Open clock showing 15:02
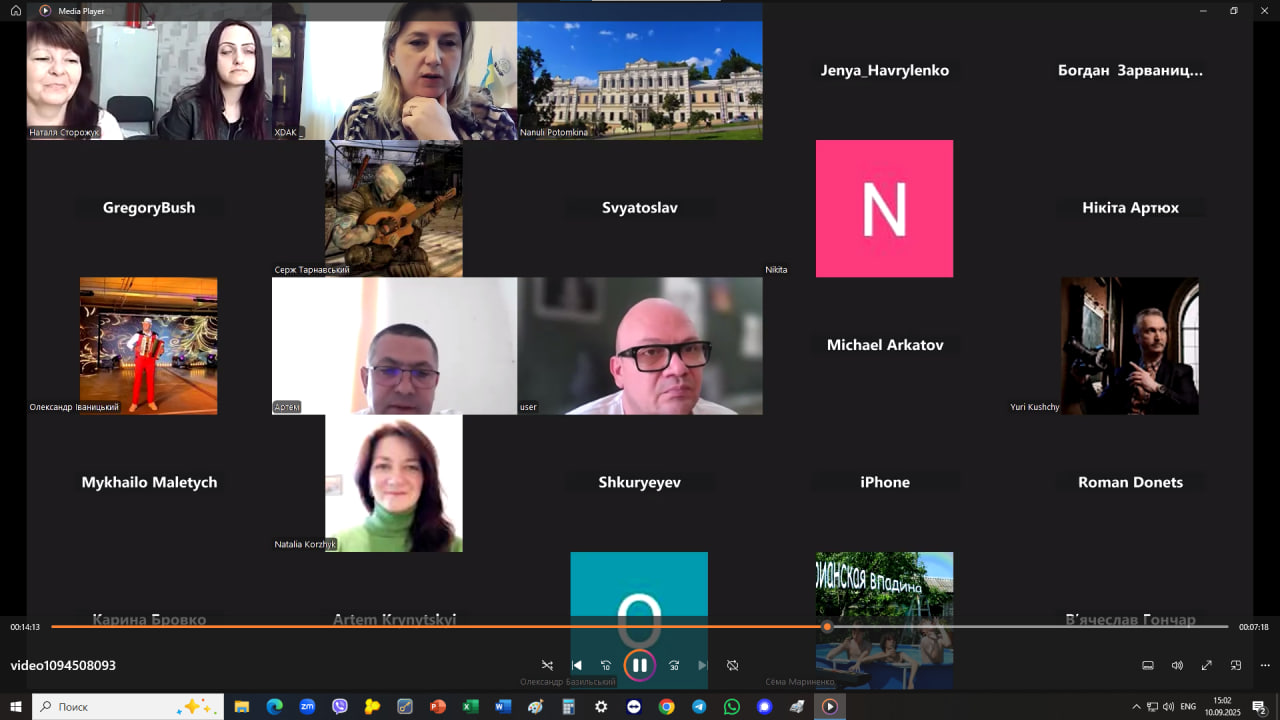The height and width of the screenshot is (720, 1280). (1222, 707)
